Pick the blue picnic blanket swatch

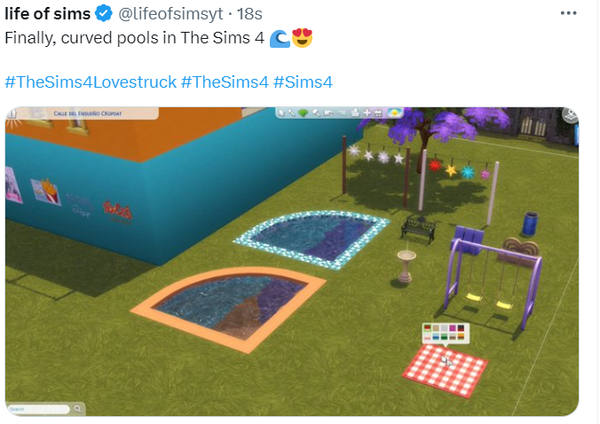[x=436, y=336]
